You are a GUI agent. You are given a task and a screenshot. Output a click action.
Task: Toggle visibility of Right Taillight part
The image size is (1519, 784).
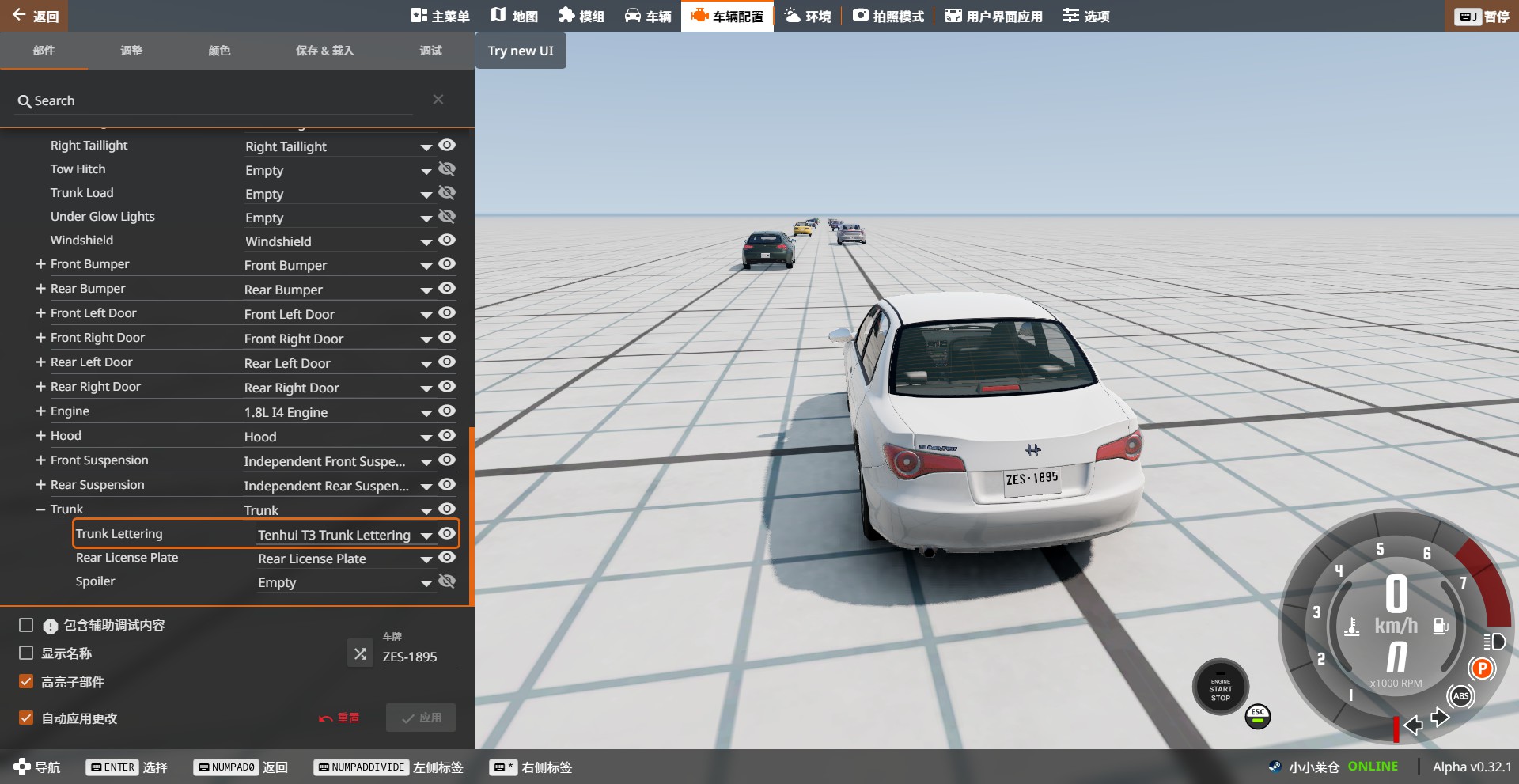[x=447, y=145]
